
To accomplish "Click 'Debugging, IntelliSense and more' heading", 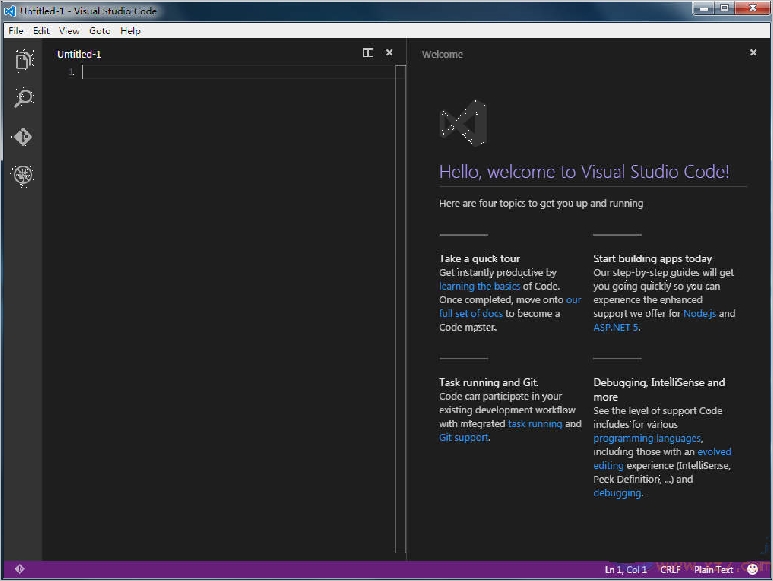I will tap(659, 389).
